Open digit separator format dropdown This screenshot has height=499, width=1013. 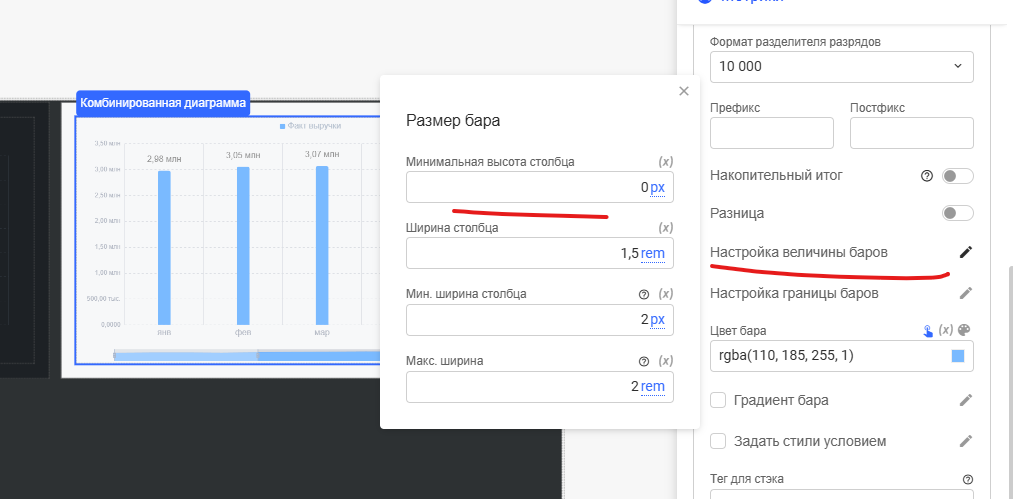tap(841, 66)
